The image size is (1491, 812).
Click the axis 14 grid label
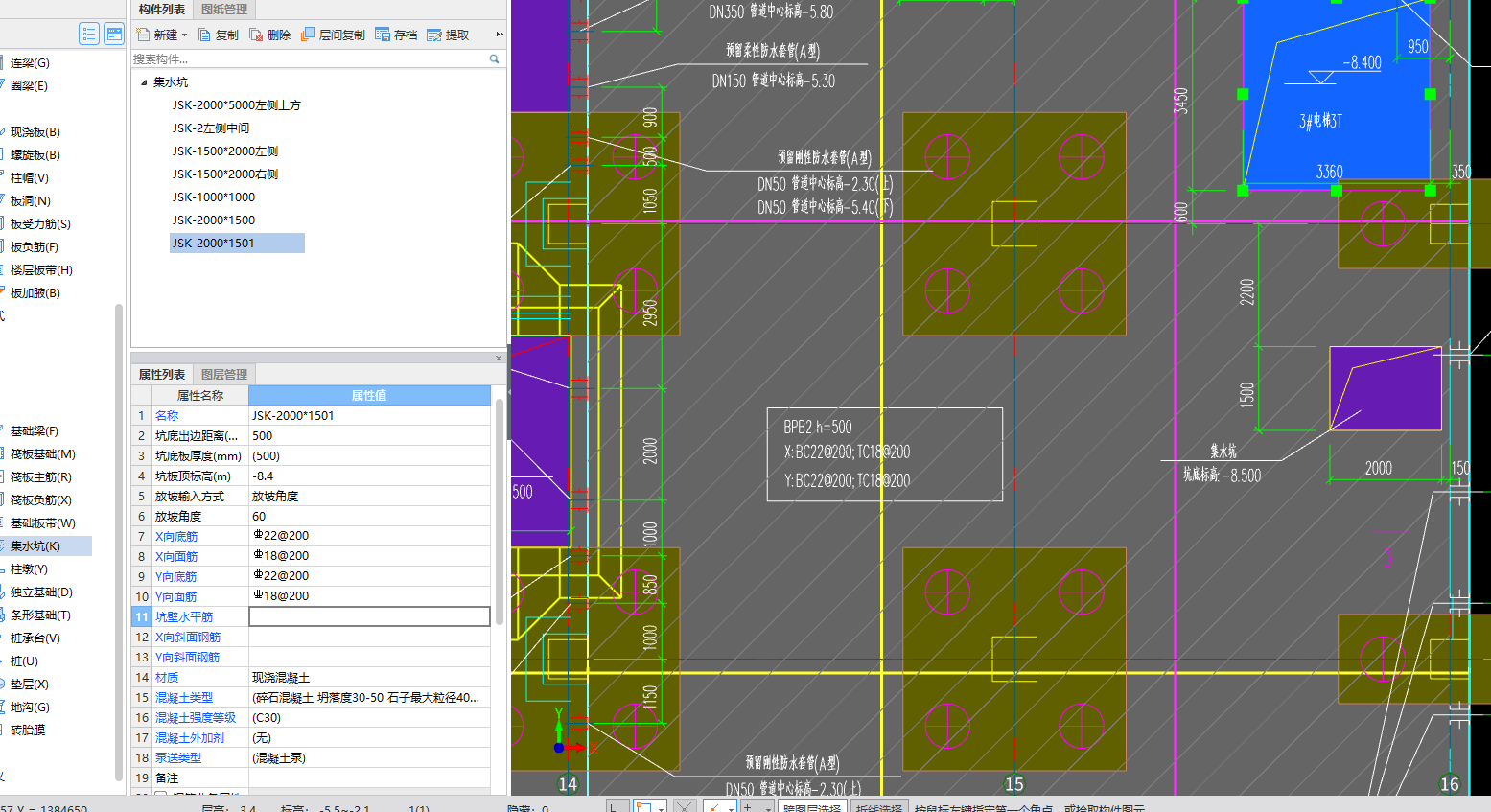point(568,784)
